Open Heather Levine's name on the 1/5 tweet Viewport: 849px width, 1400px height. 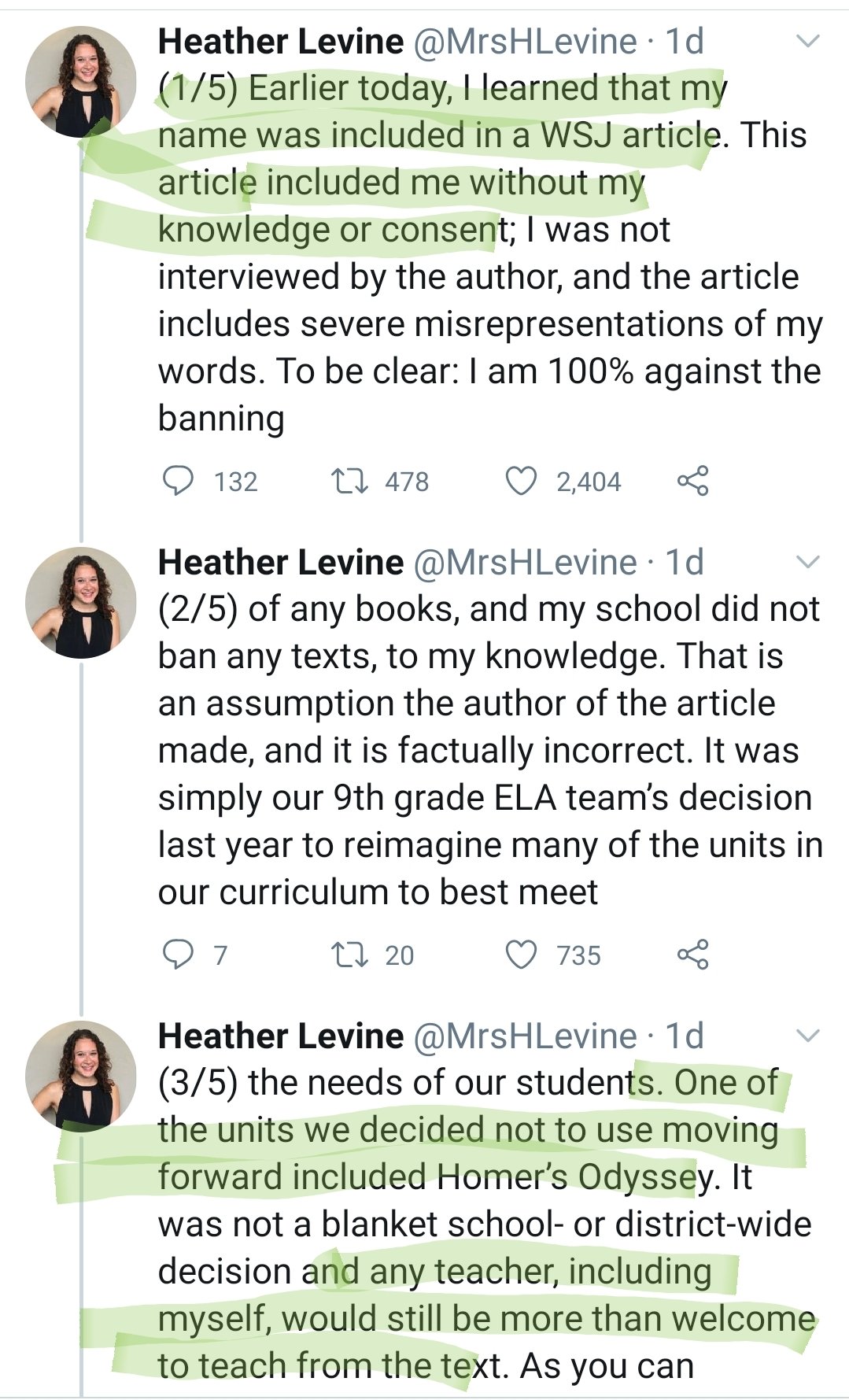281,42
